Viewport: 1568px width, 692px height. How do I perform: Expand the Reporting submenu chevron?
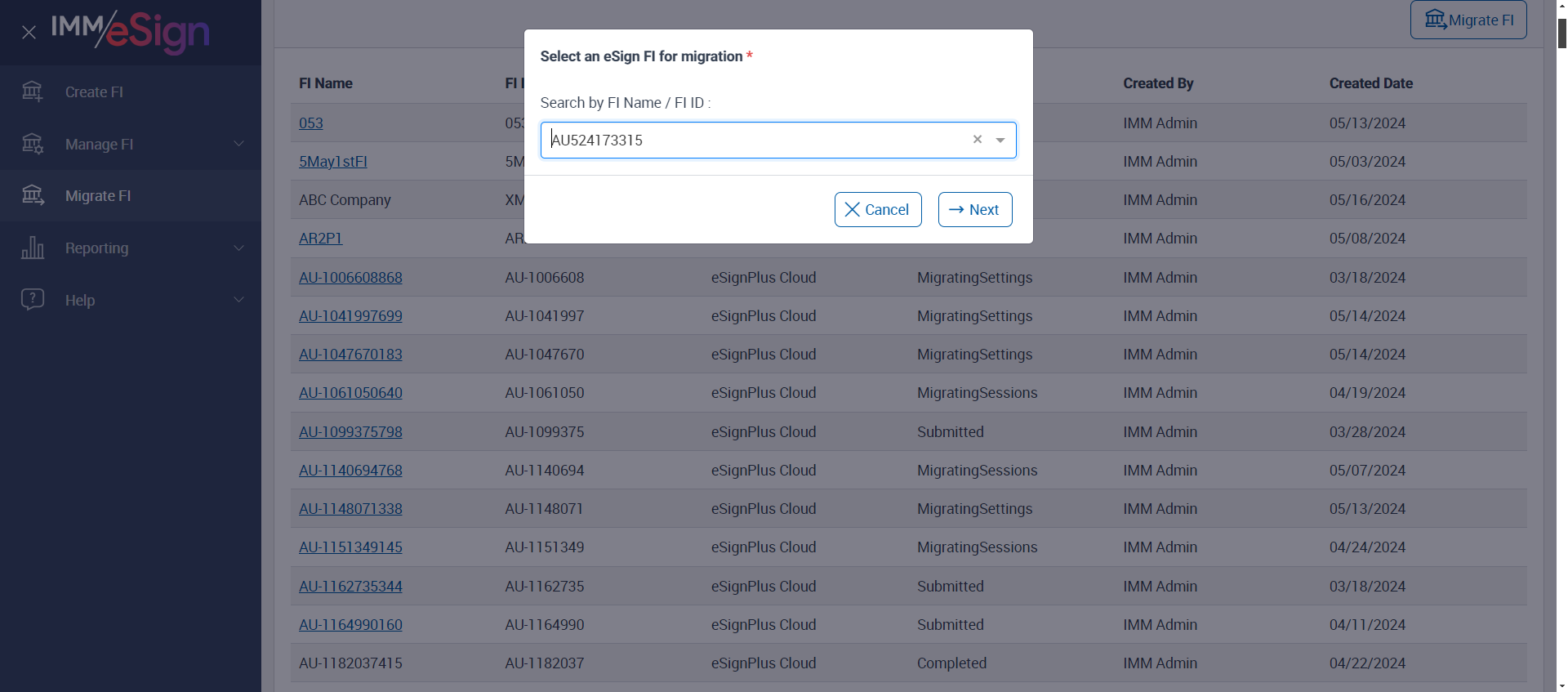(x=239, y=248)
